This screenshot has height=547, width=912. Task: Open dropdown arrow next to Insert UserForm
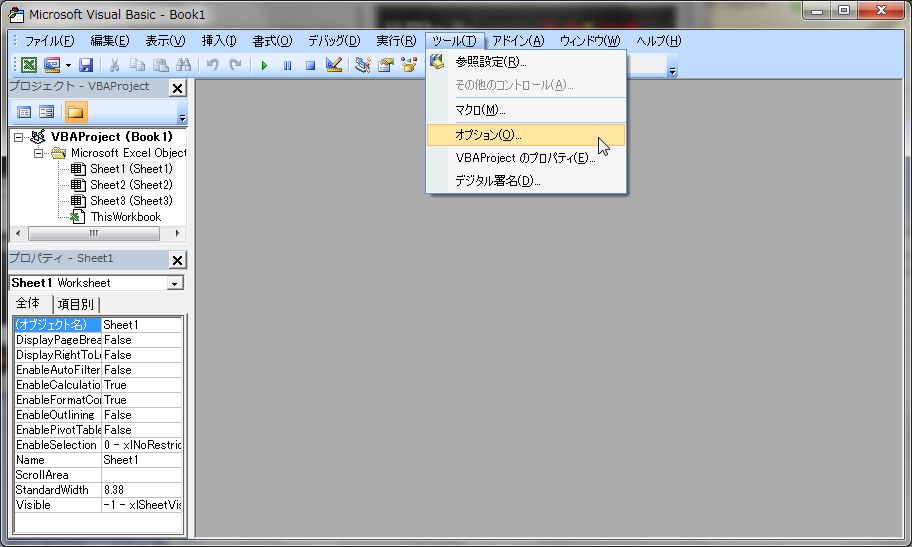pos(68,65)
